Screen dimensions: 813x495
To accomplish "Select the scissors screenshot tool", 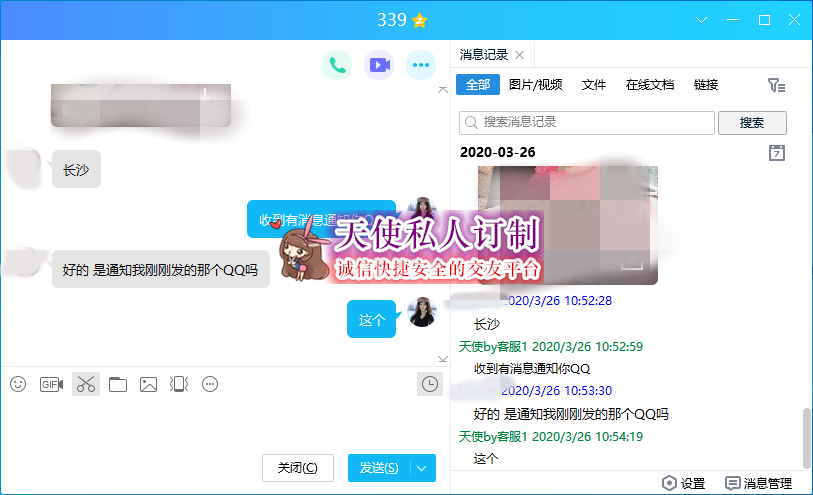I will point(85,384).
